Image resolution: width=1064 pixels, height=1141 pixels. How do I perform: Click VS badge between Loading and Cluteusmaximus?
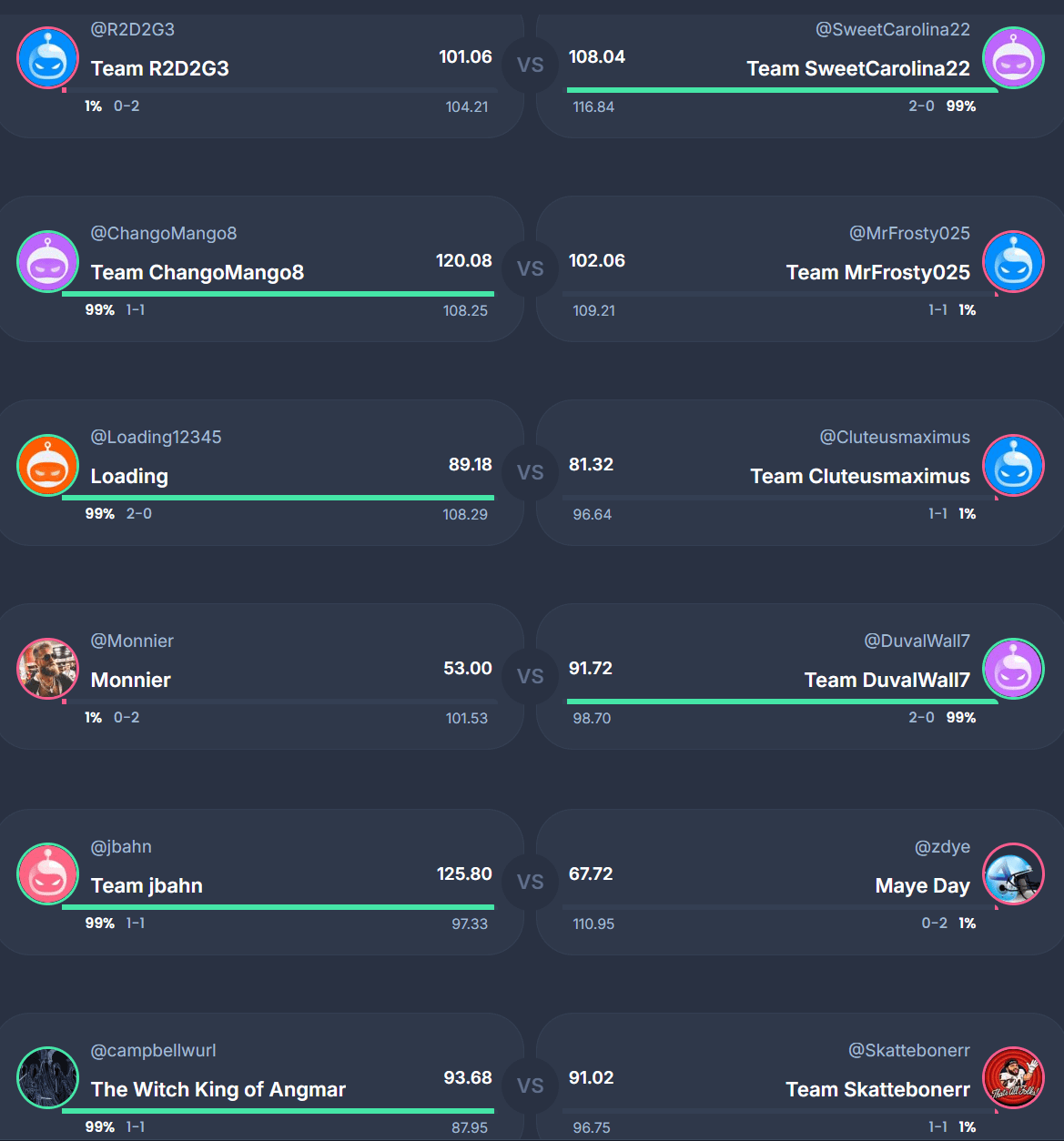(531, 473)
